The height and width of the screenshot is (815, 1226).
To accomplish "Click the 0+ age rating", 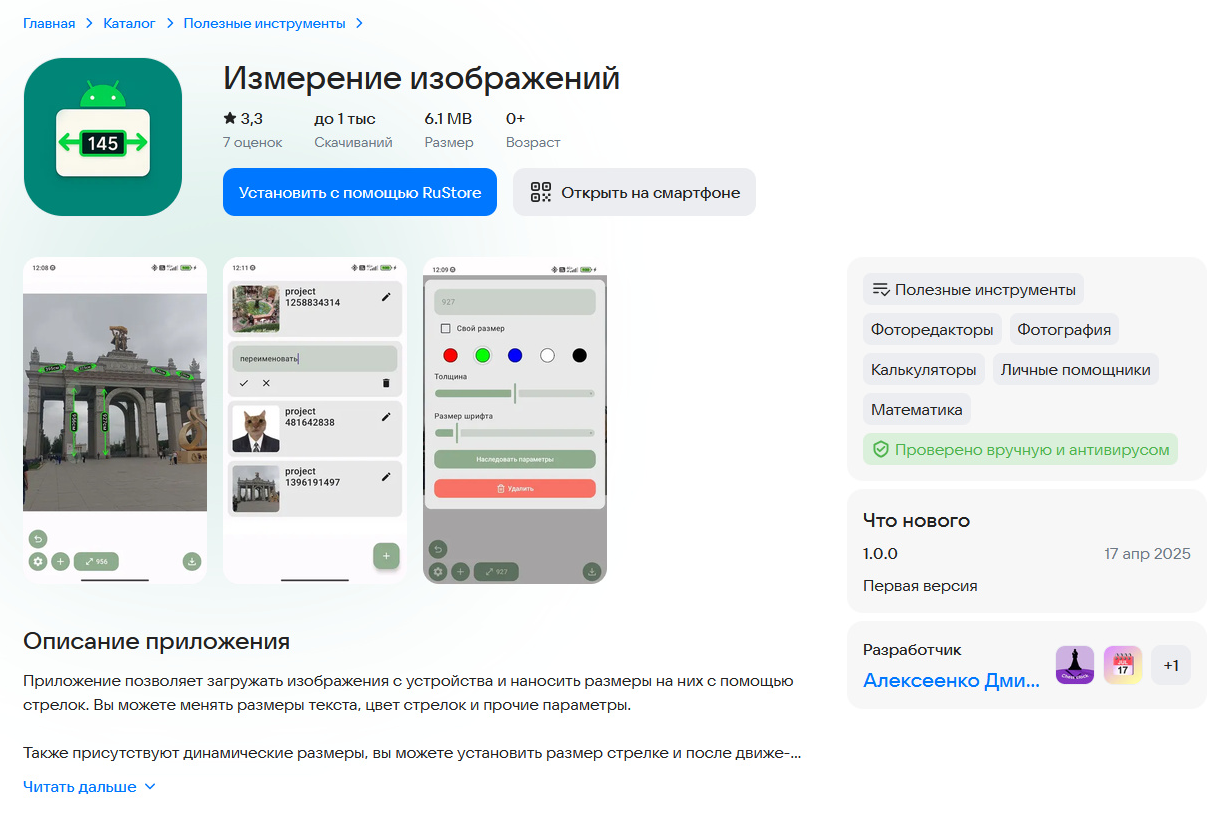I will (x=516, y=118).
